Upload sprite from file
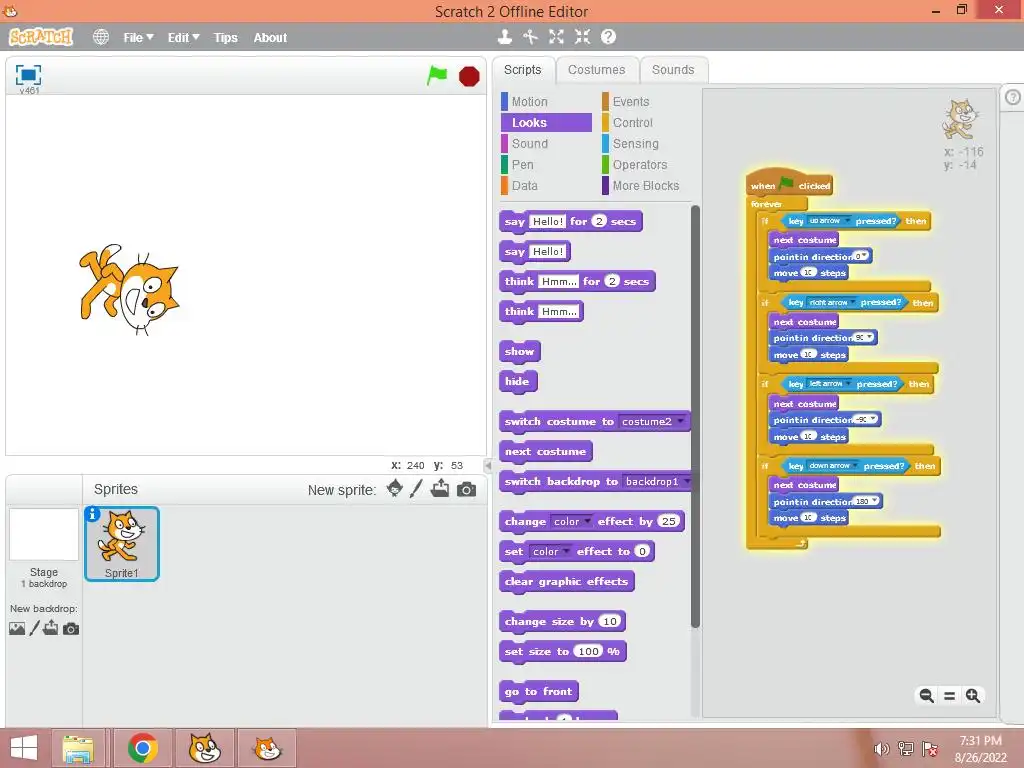 pos(440,488)
